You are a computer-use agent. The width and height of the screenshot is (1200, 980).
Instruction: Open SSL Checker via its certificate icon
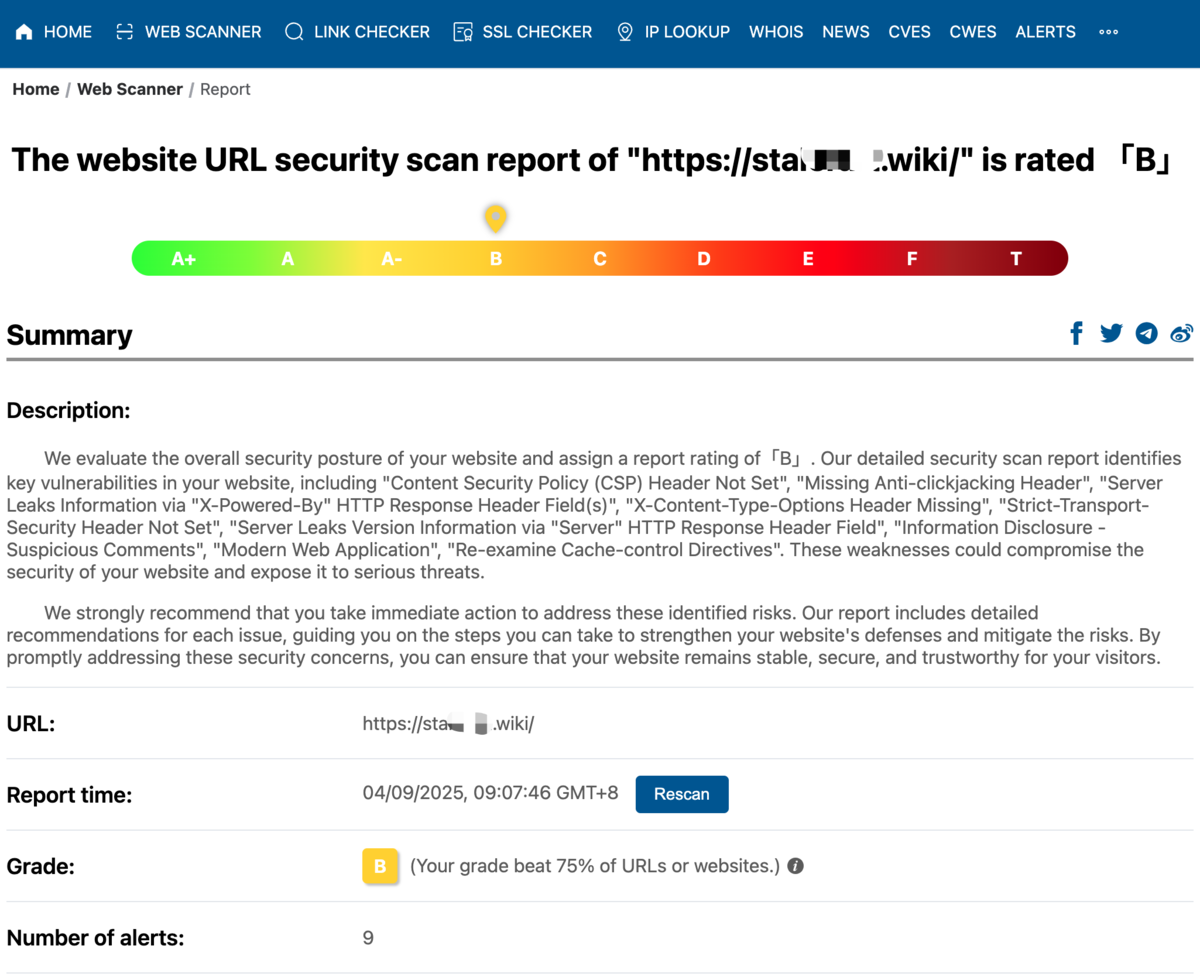pos(461,31)
